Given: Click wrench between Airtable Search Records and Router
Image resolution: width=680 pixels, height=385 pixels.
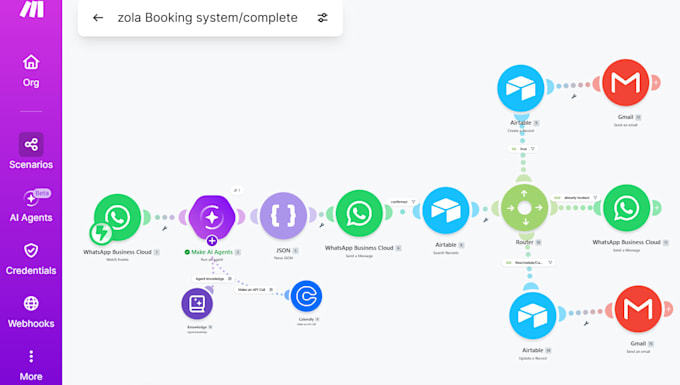Looking at the screenshot, I should point(485,220).
